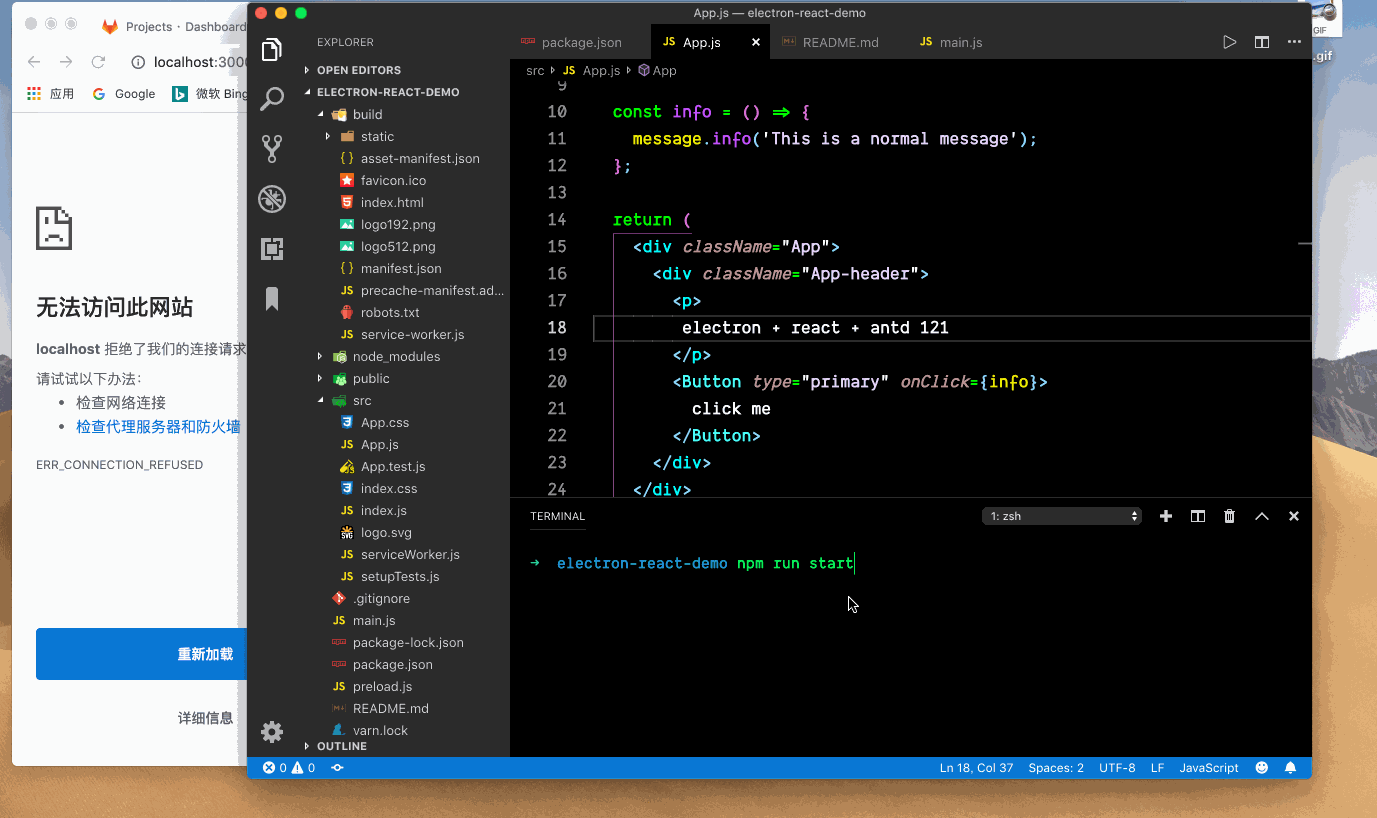1377x818 pixels.
Task: Open preload.js in the explorer
Action: 382,686
